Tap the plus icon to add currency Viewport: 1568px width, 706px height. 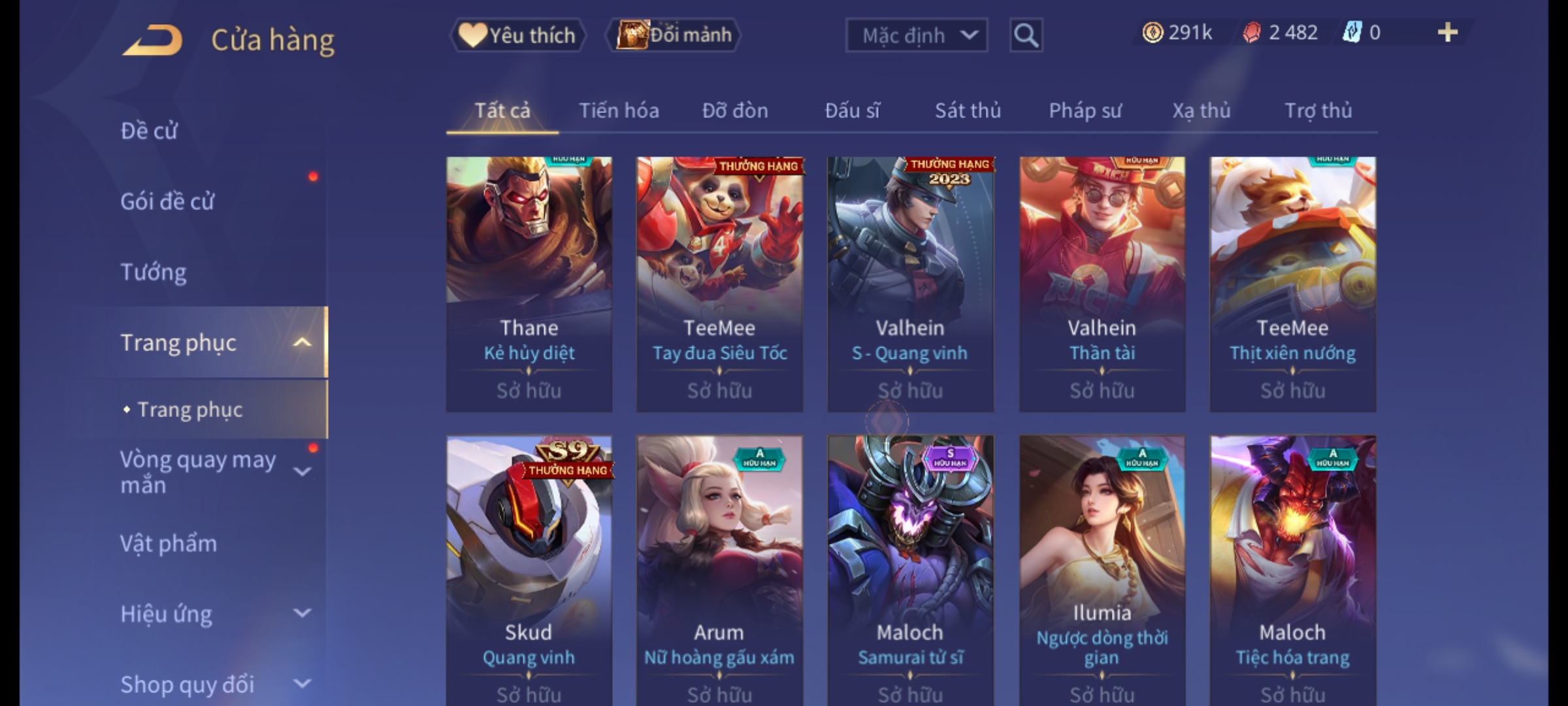coord(1448,33)
